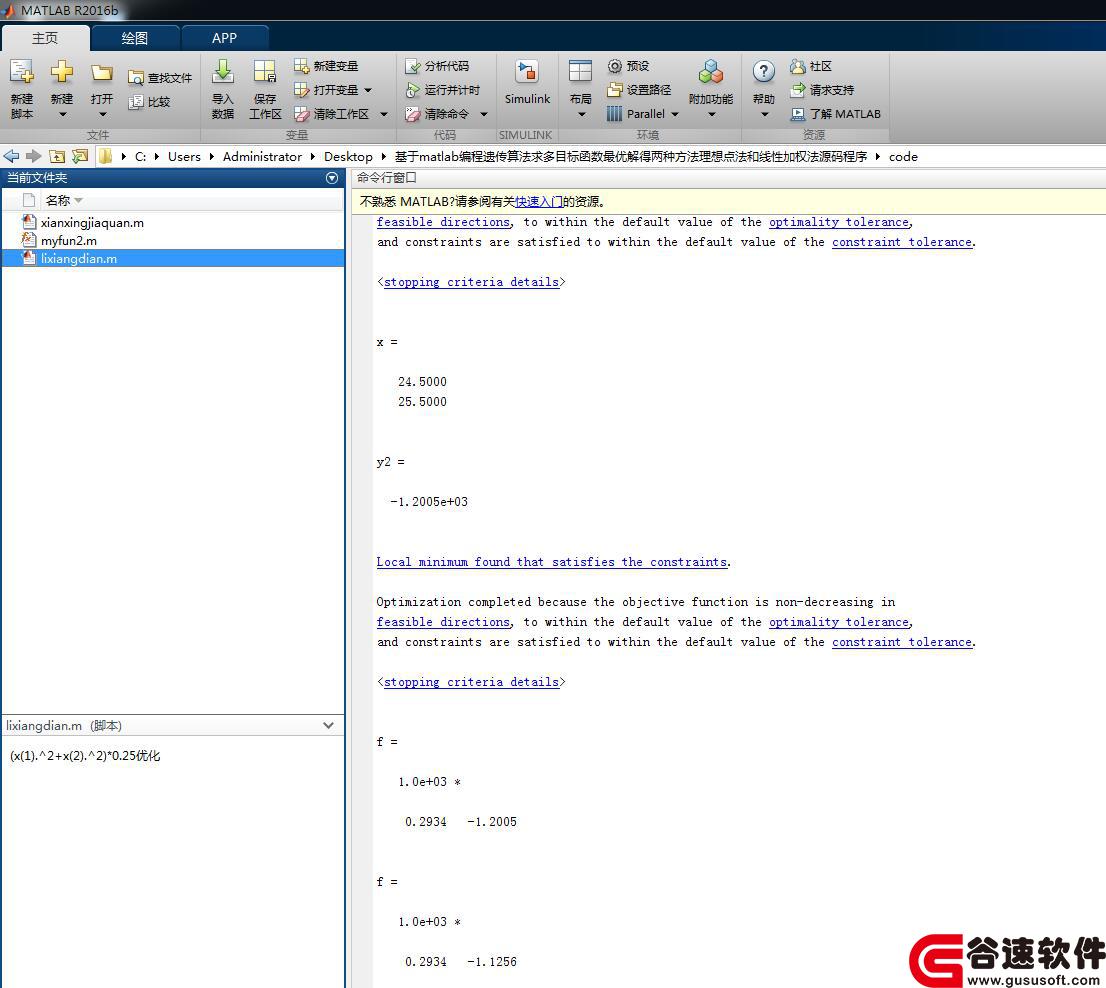Click Run and Time (运行并计时)

[x=442, y=90]
